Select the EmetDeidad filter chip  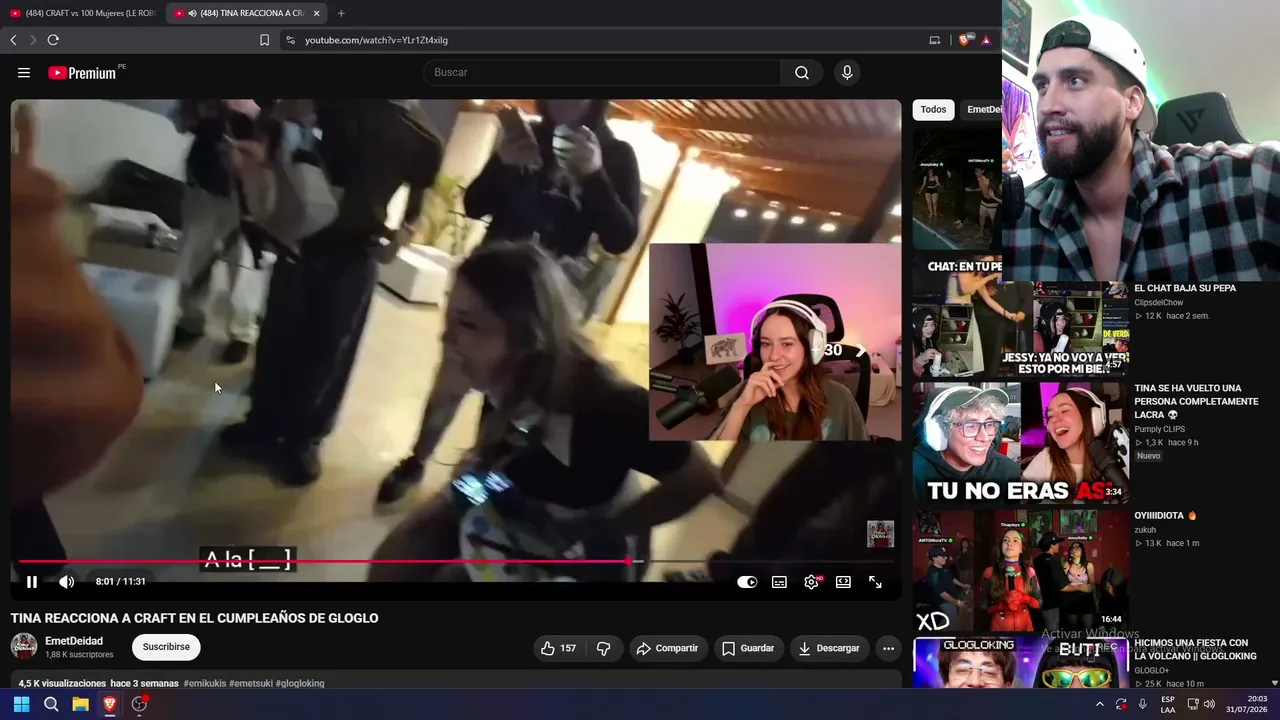click(x=982, y=110)
